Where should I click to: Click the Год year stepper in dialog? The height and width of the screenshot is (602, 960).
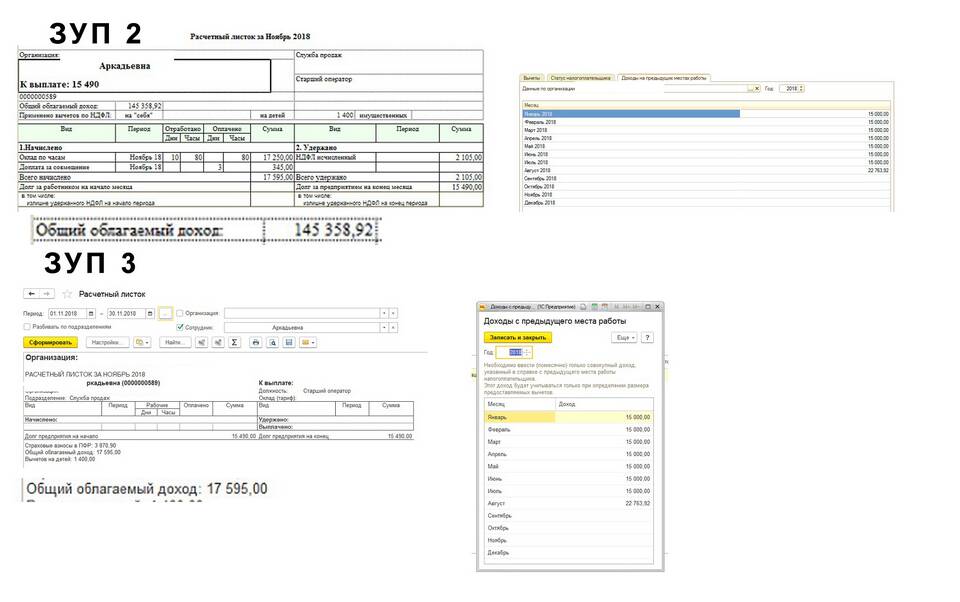point(527,352)
